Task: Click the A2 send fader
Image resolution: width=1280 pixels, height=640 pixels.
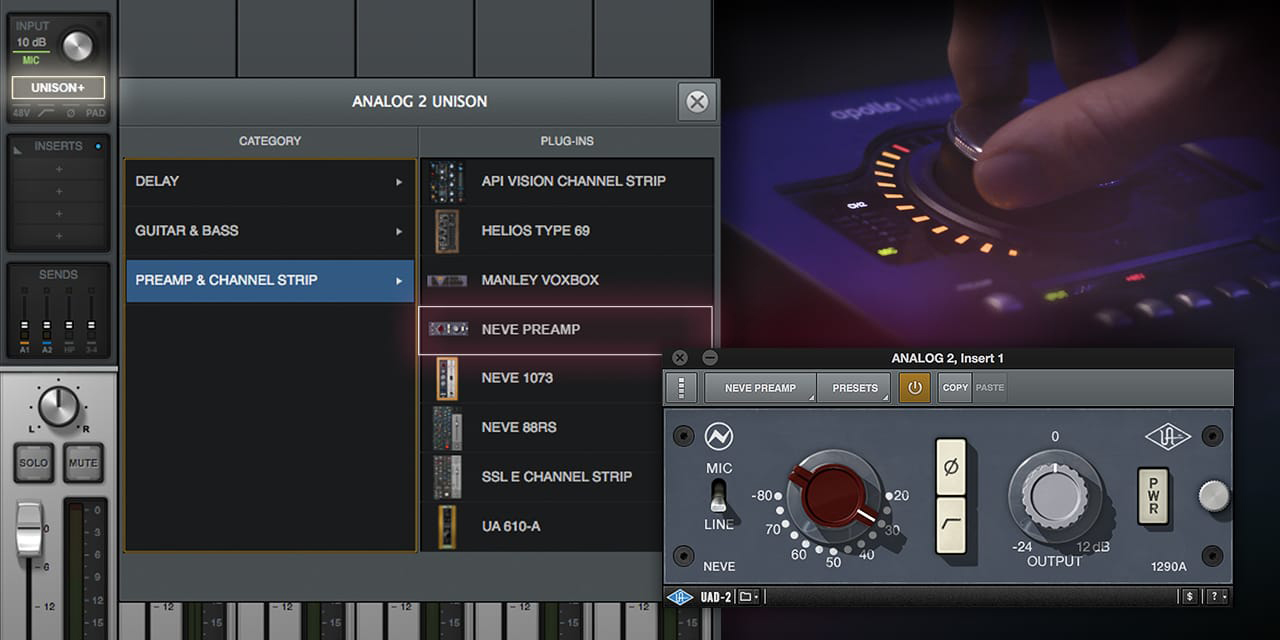Action: (47, 325)
